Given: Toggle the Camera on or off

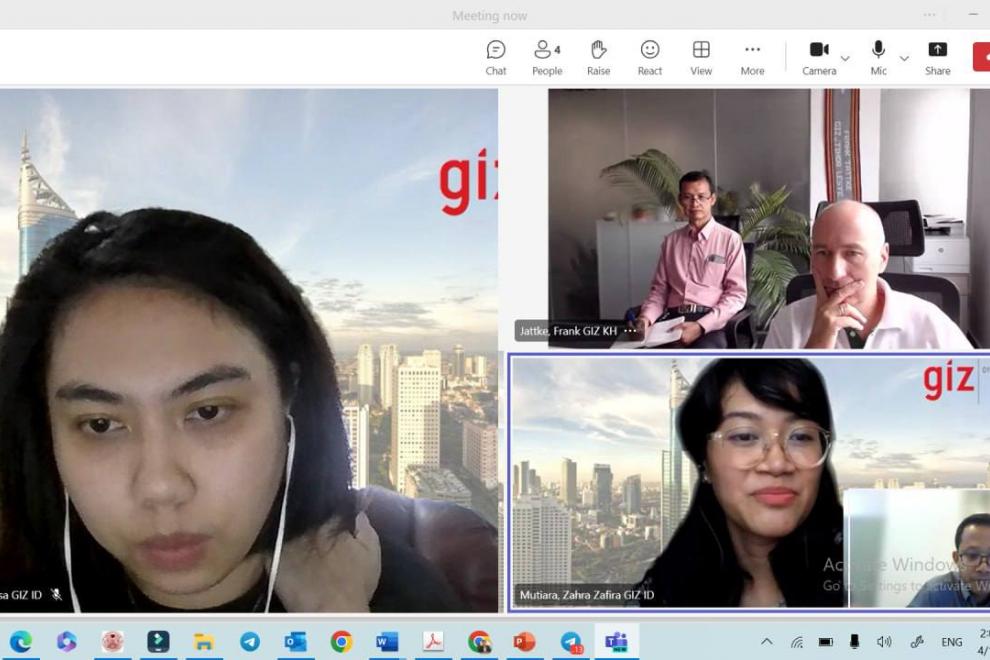Looking at the screenshot, I should tap(818, 57).
